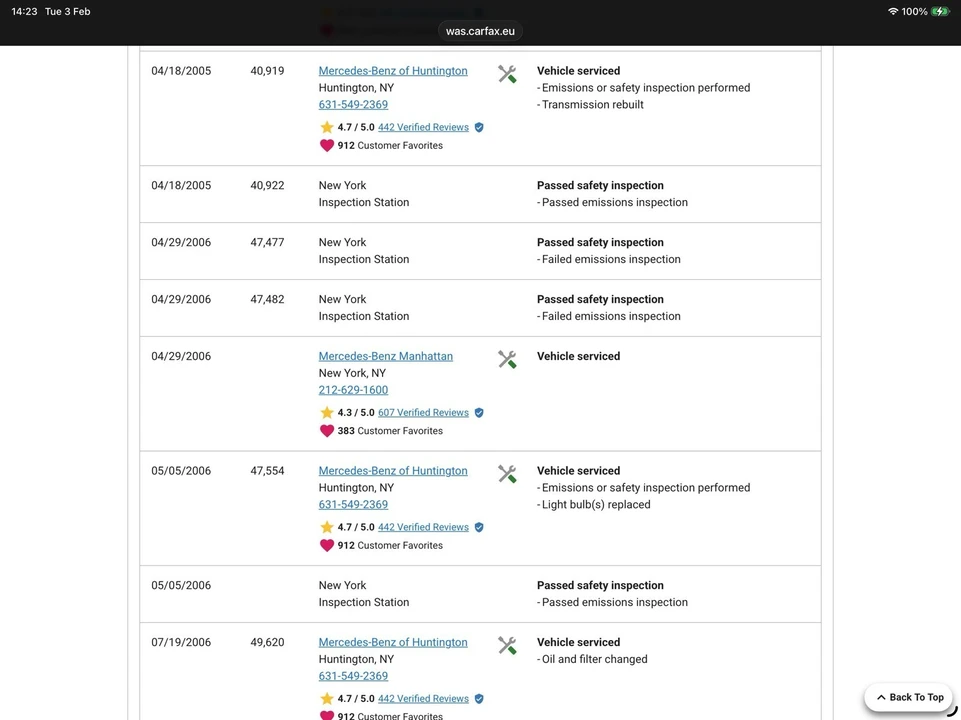The height and width of the screenshot is (720, 961).
Task: Click the date 07/19/2006
Action: tap(181, 643)
